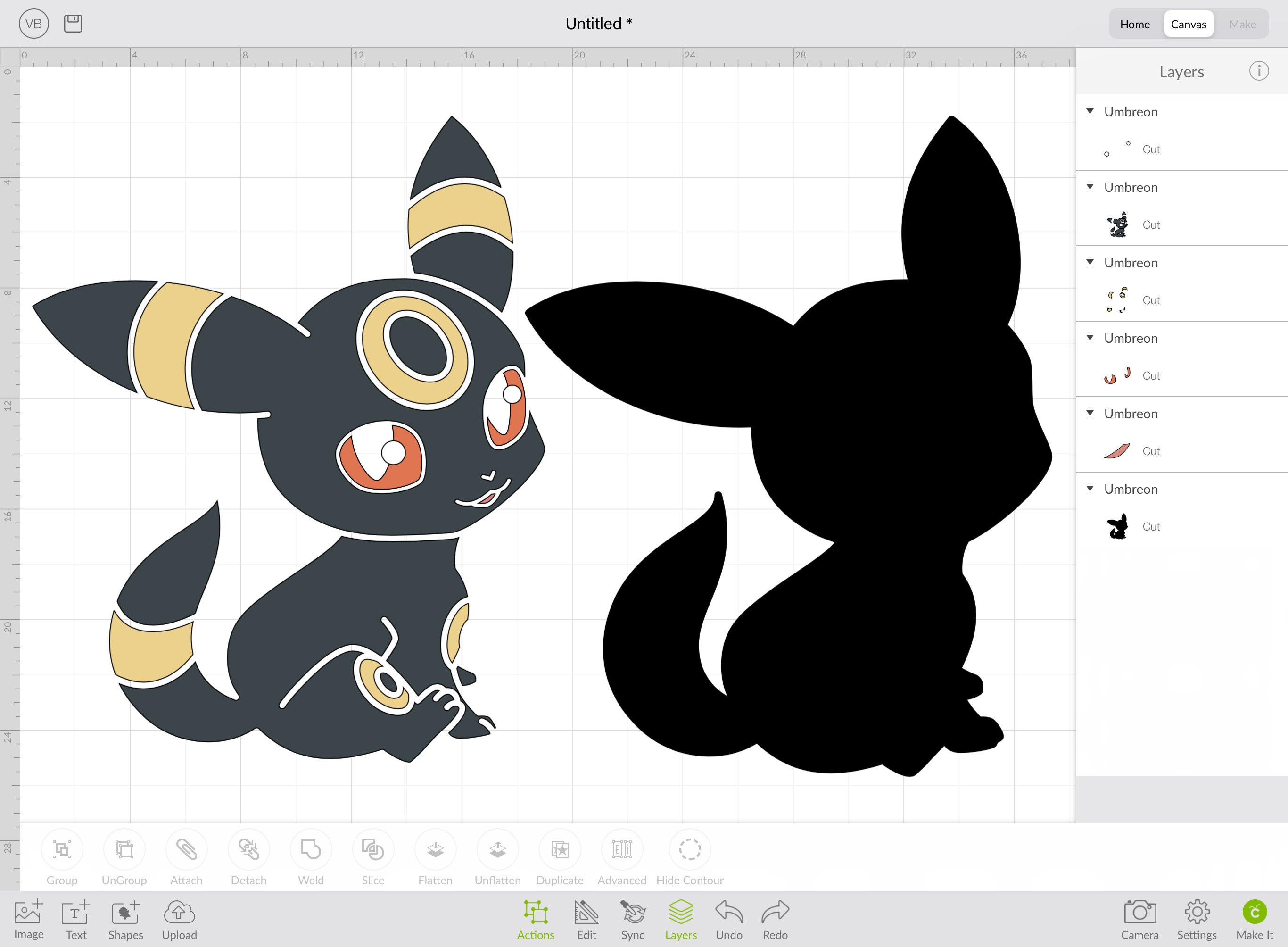Open the Edit panel
Screen dimensions: 1288x947
tap(586, 920)
